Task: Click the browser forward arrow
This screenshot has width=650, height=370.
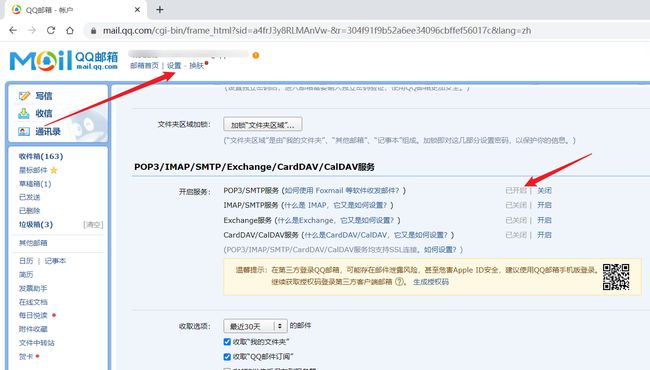Action: click(x=32, y=30)
